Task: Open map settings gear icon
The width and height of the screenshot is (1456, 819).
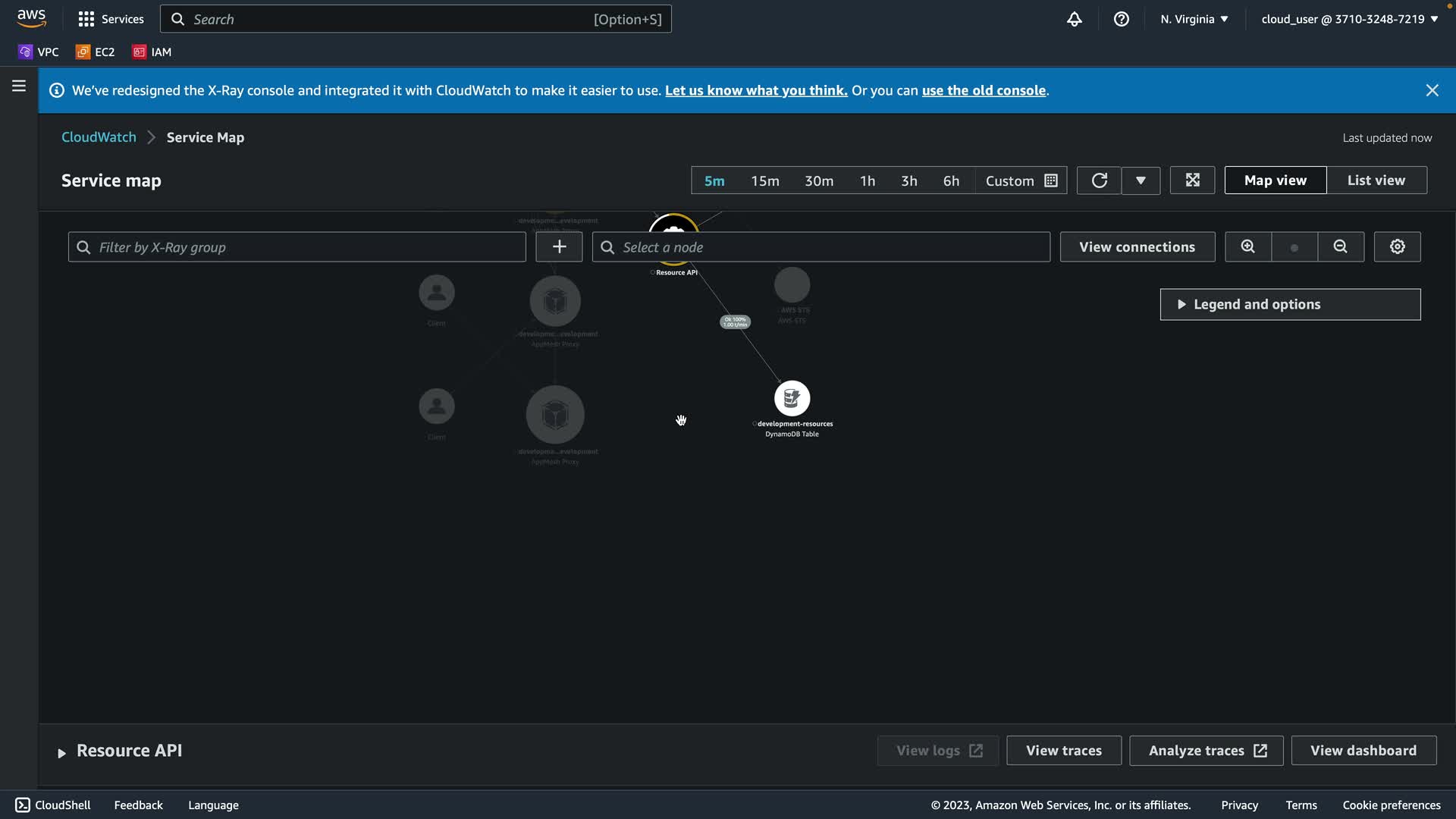Action: pos(1397,247)
